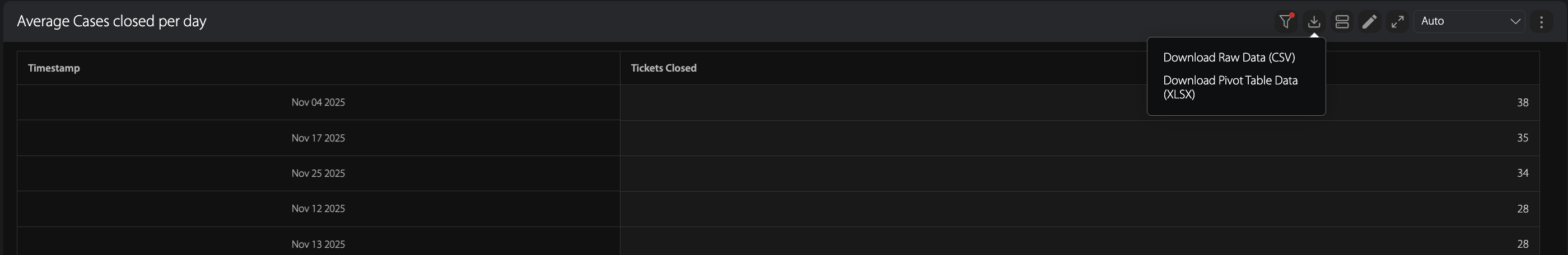Choose Download Pivot Table Data (XLSX)

click(x=1230, y=87)
